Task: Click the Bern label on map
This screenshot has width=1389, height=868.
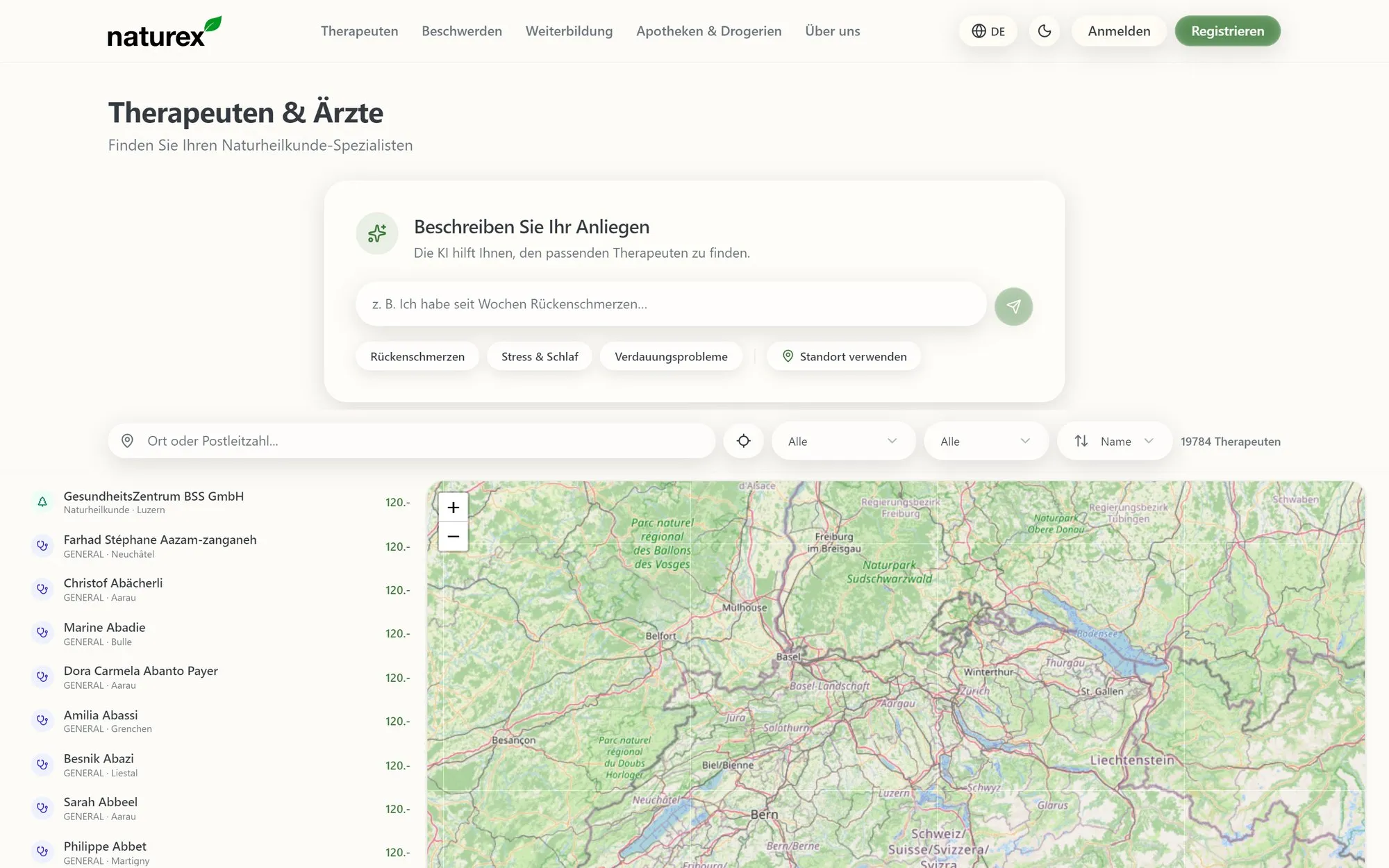Action: pos(764,815)
